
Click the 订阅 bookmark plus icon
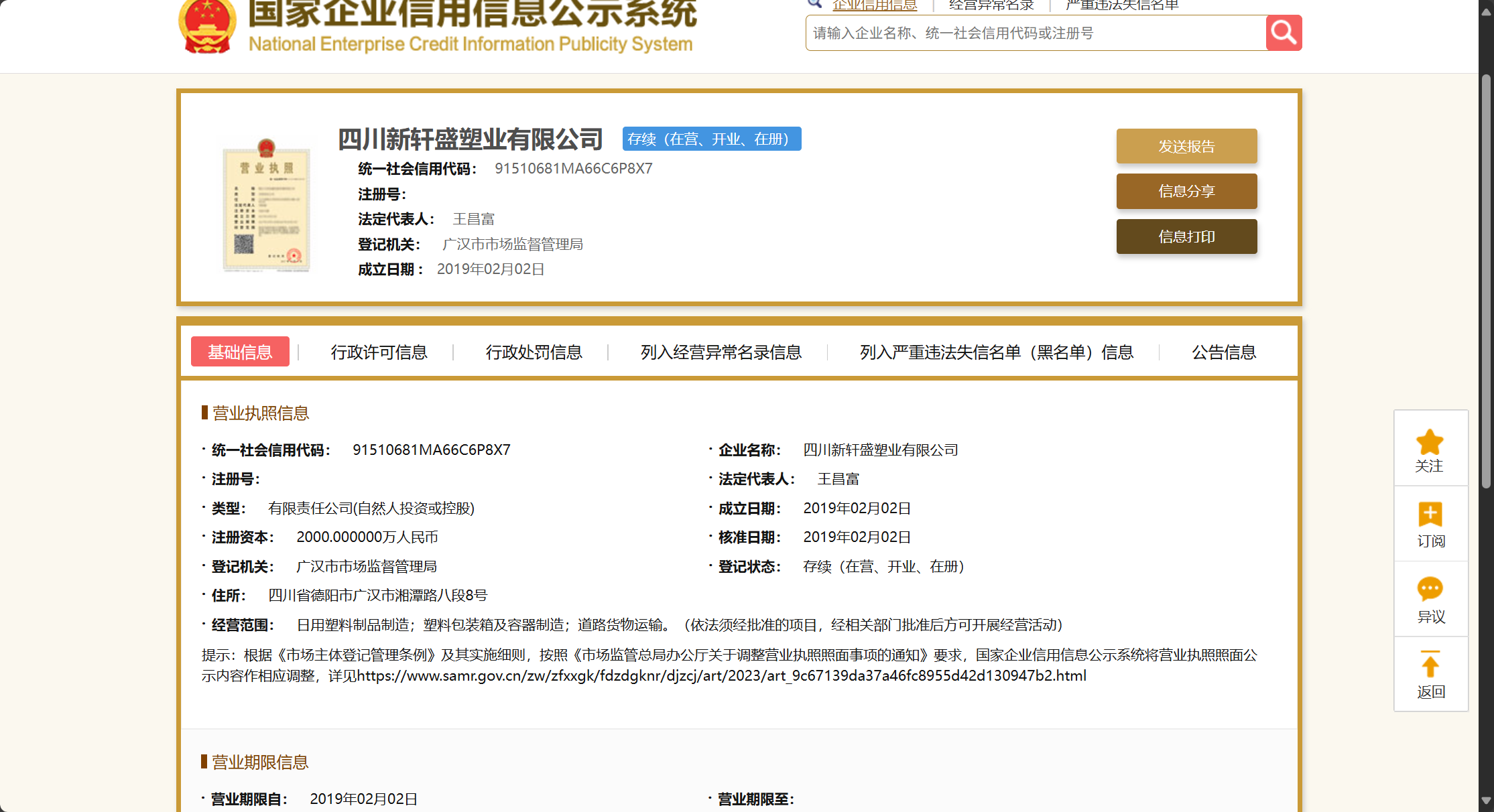click(x=1430, y=515)
